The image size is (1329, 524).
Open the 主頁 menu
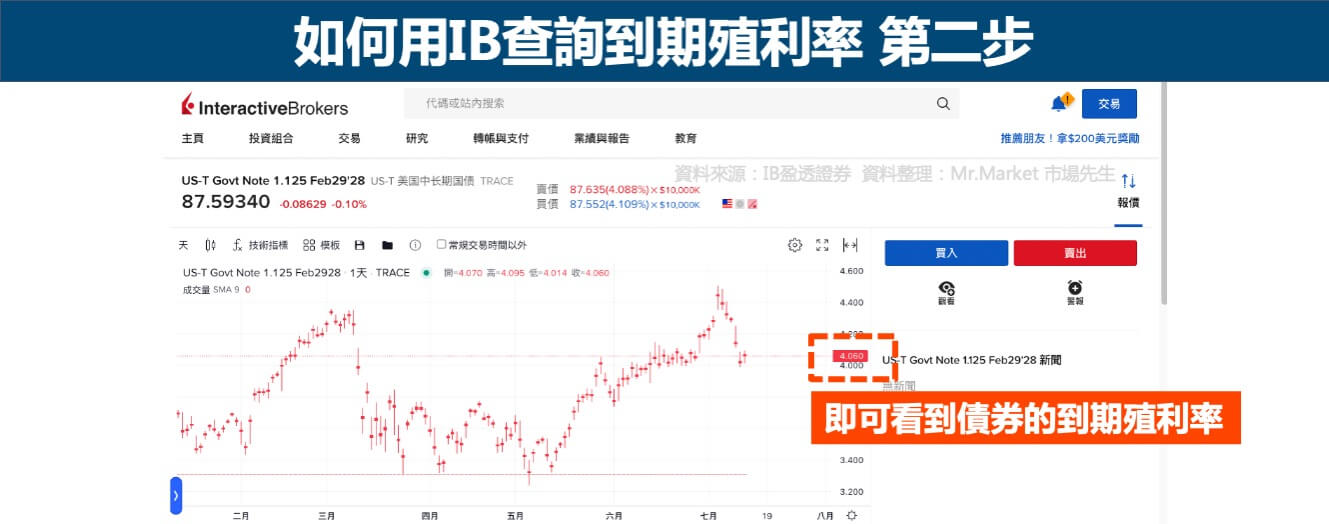192,139
